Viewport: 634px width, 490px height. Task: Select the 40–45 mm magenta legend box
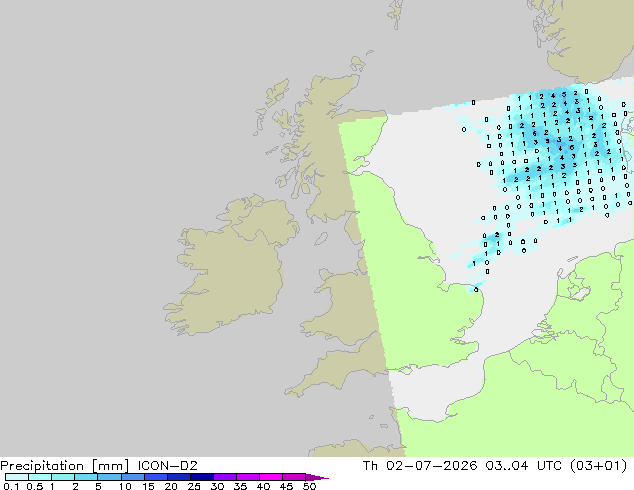point(271,477)
